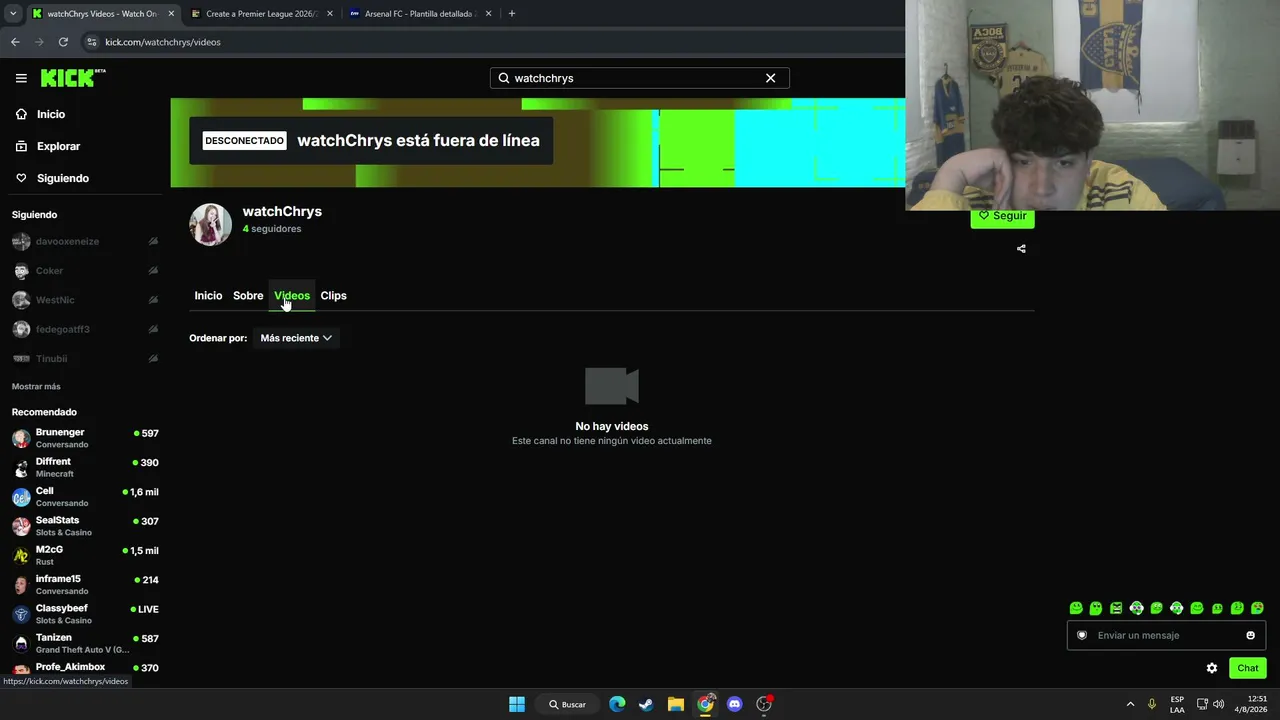Viewport: 1280px width, 720px height.
Task: Focus the Kick search field
Action: [x=639, y=78]
